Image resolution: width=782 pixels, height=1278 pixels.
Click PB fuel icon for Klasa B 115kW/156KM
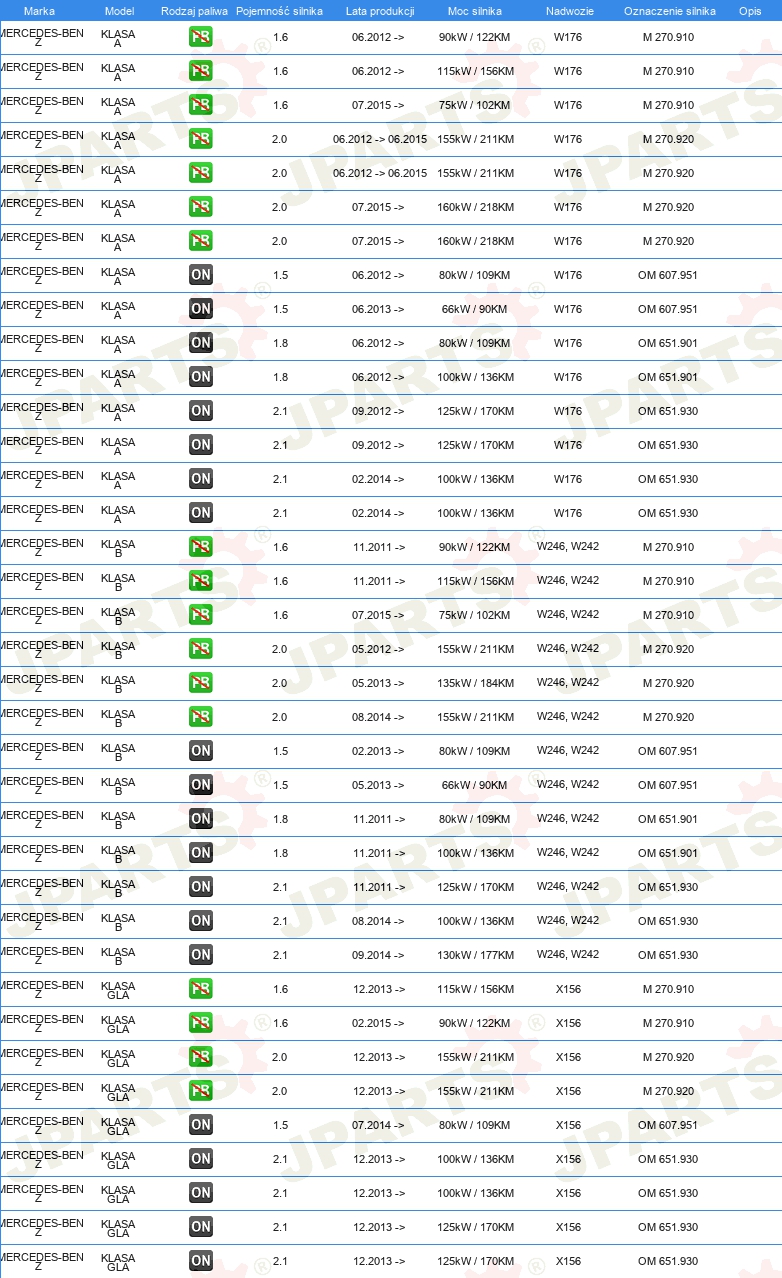201,581
